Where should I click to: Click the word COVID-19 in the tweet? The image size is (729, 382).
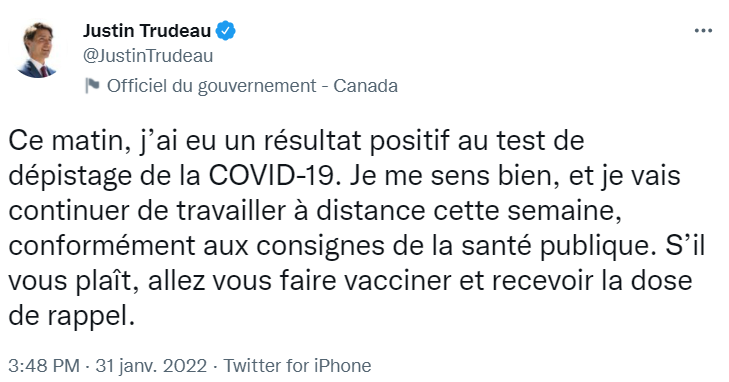click(271, 176)
